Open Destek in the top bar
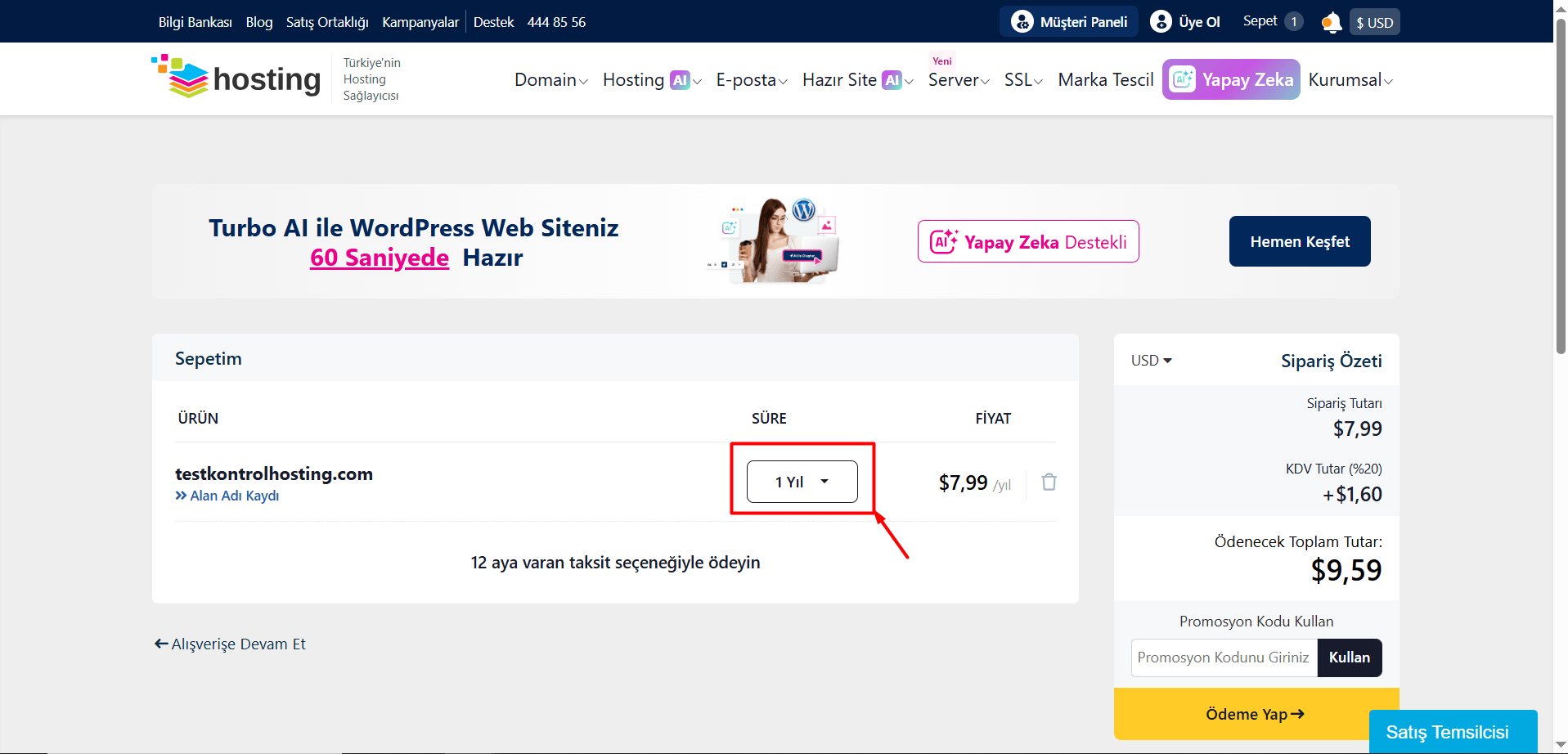1568x754 pixels. click(x=494, y=22)
